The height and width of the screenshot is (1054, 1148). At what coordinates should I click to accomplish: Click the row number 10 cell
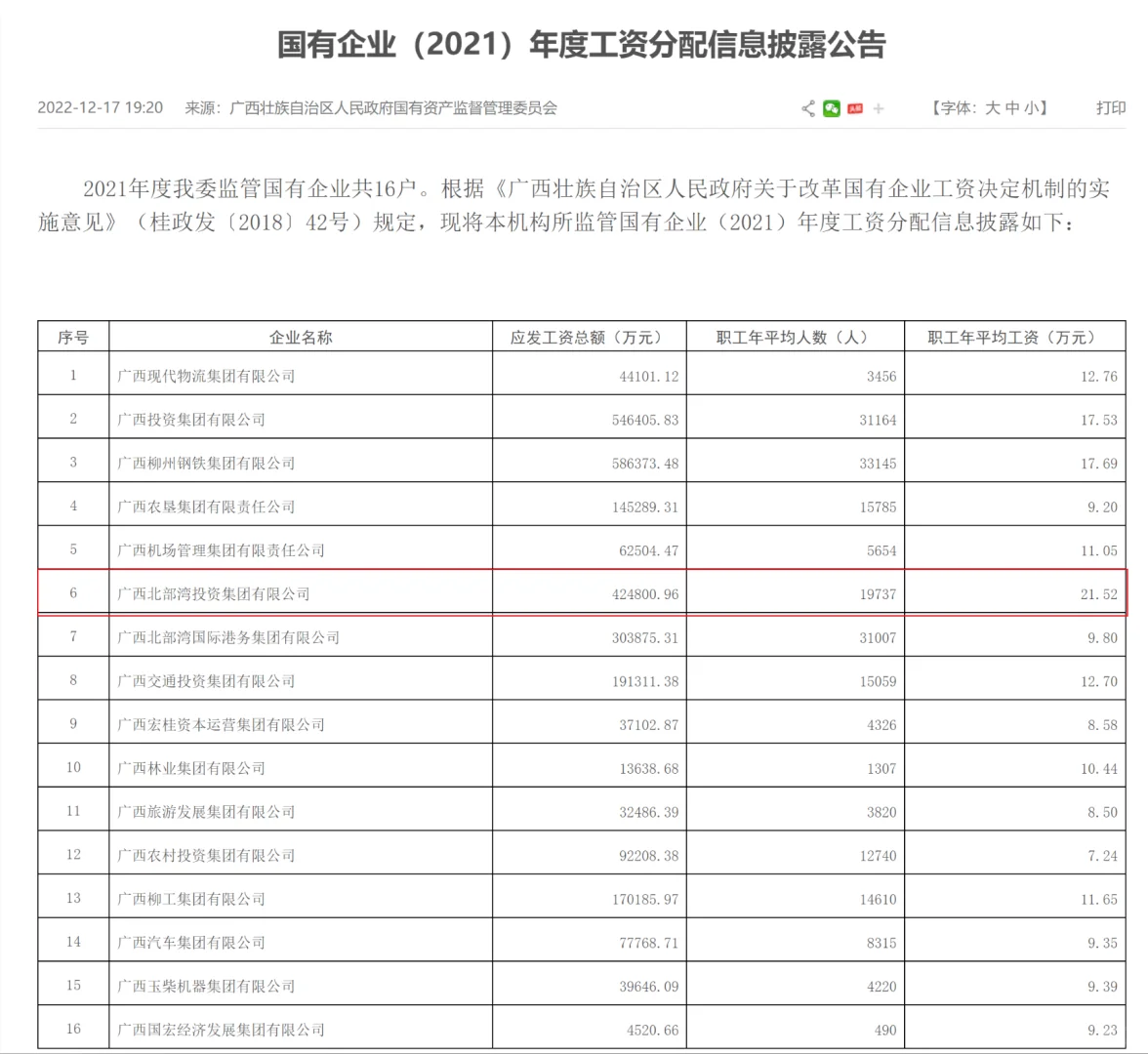pos(73,767)
